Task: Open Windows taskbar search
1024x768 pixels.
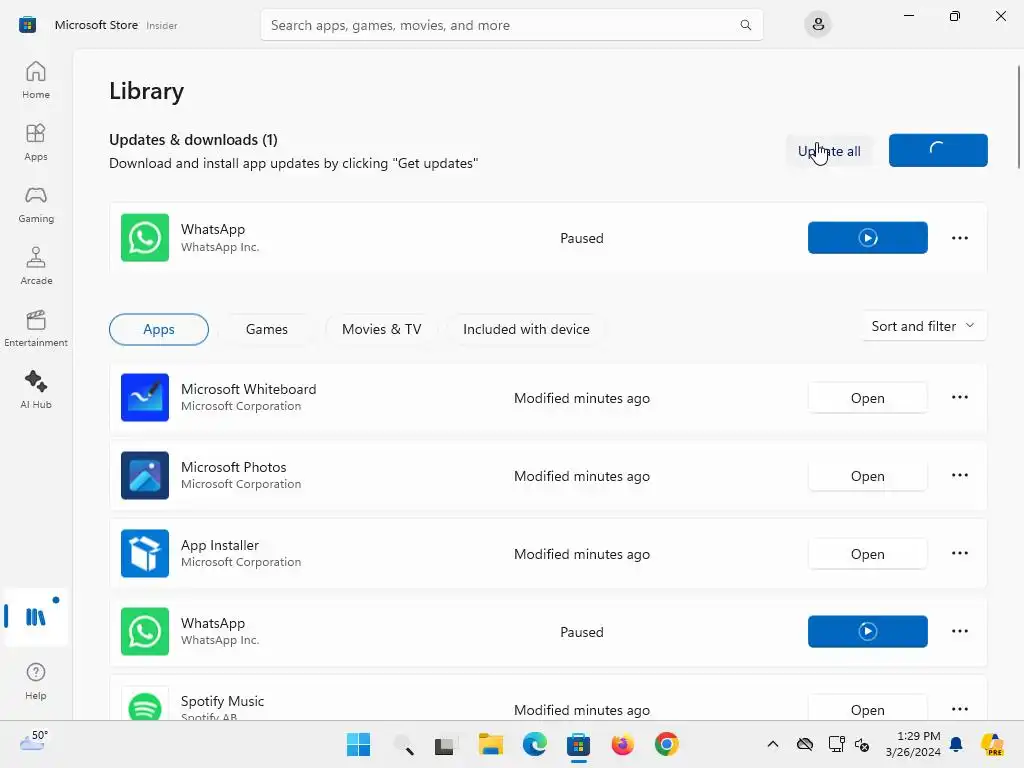Action: [x=403, y=744]
